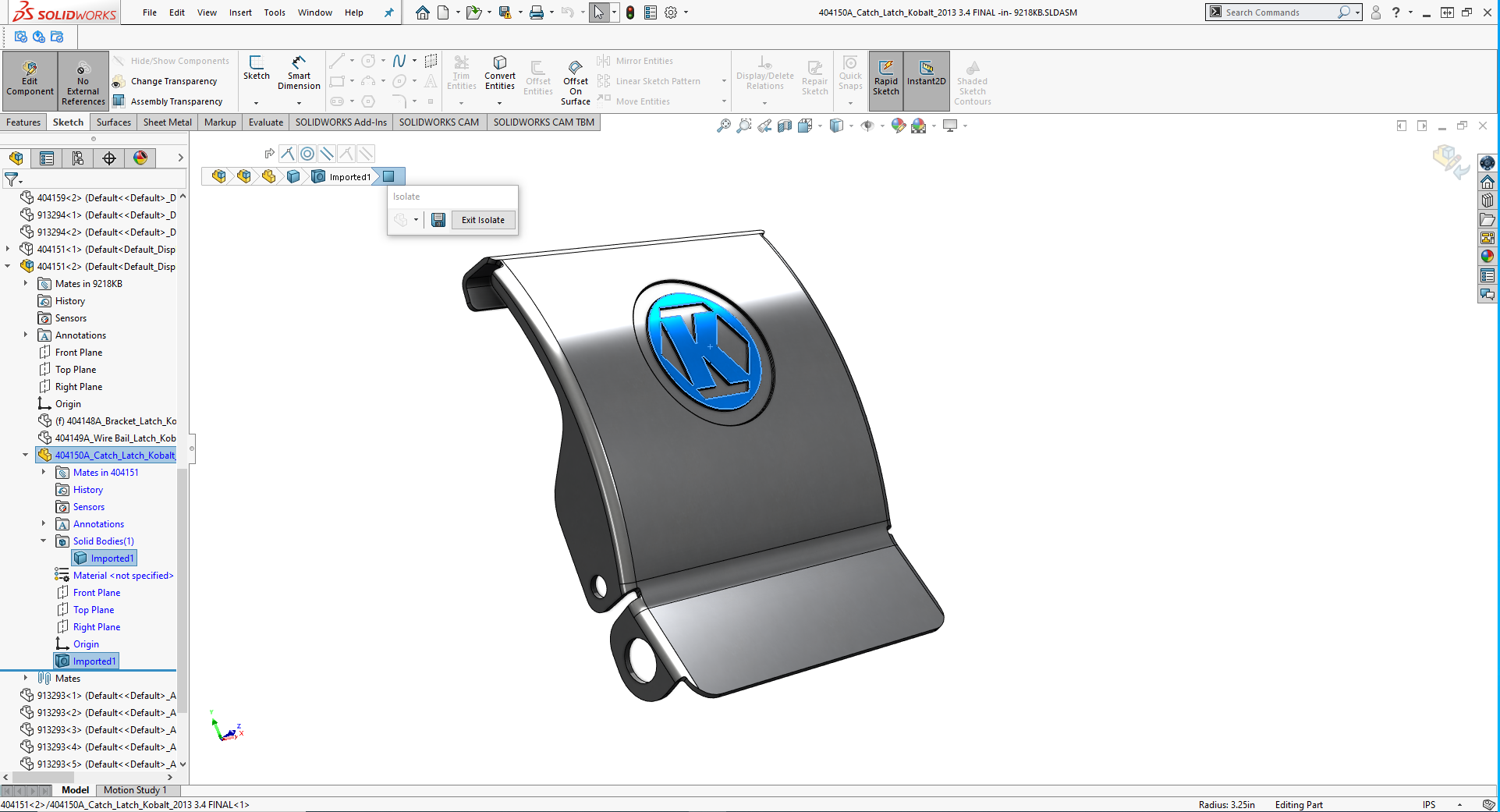
Task: Click the Zoom to Area icon
Action: click(x=744, y=126)
